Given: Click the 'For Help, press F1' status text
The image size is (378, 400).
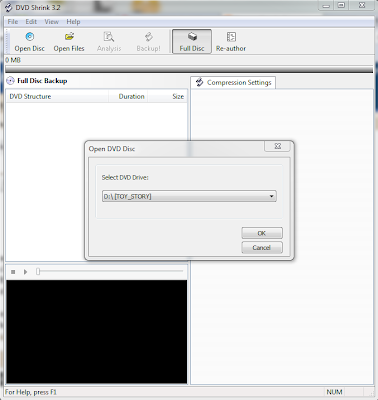Looking at the screenshot, I should point(31,392).
